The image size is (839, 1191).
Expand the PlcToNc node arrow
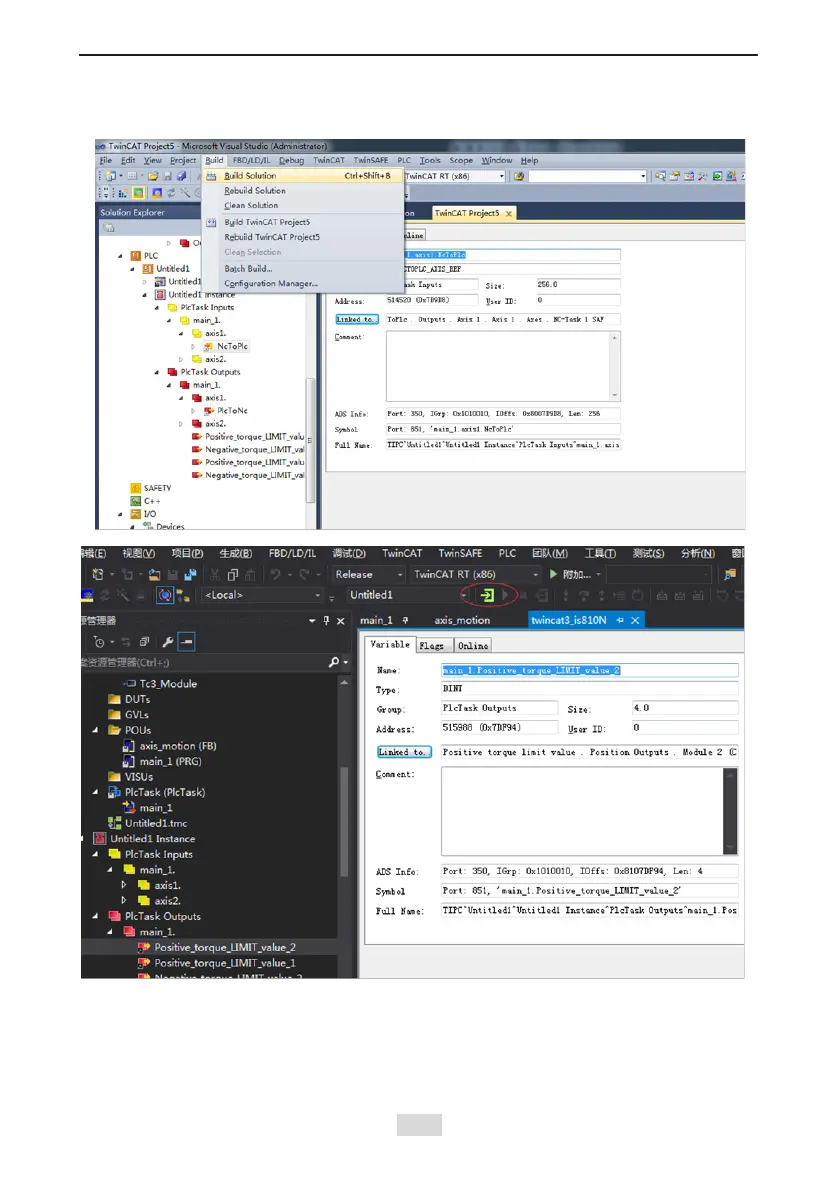coord(193,411)
